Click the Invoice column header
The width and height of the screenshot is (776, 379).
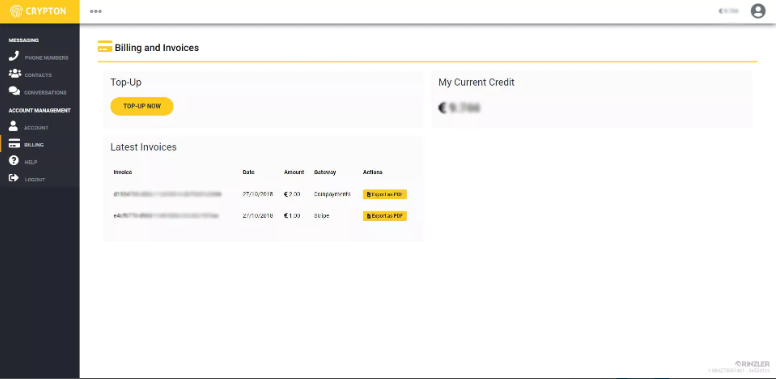tap(123, 172)
